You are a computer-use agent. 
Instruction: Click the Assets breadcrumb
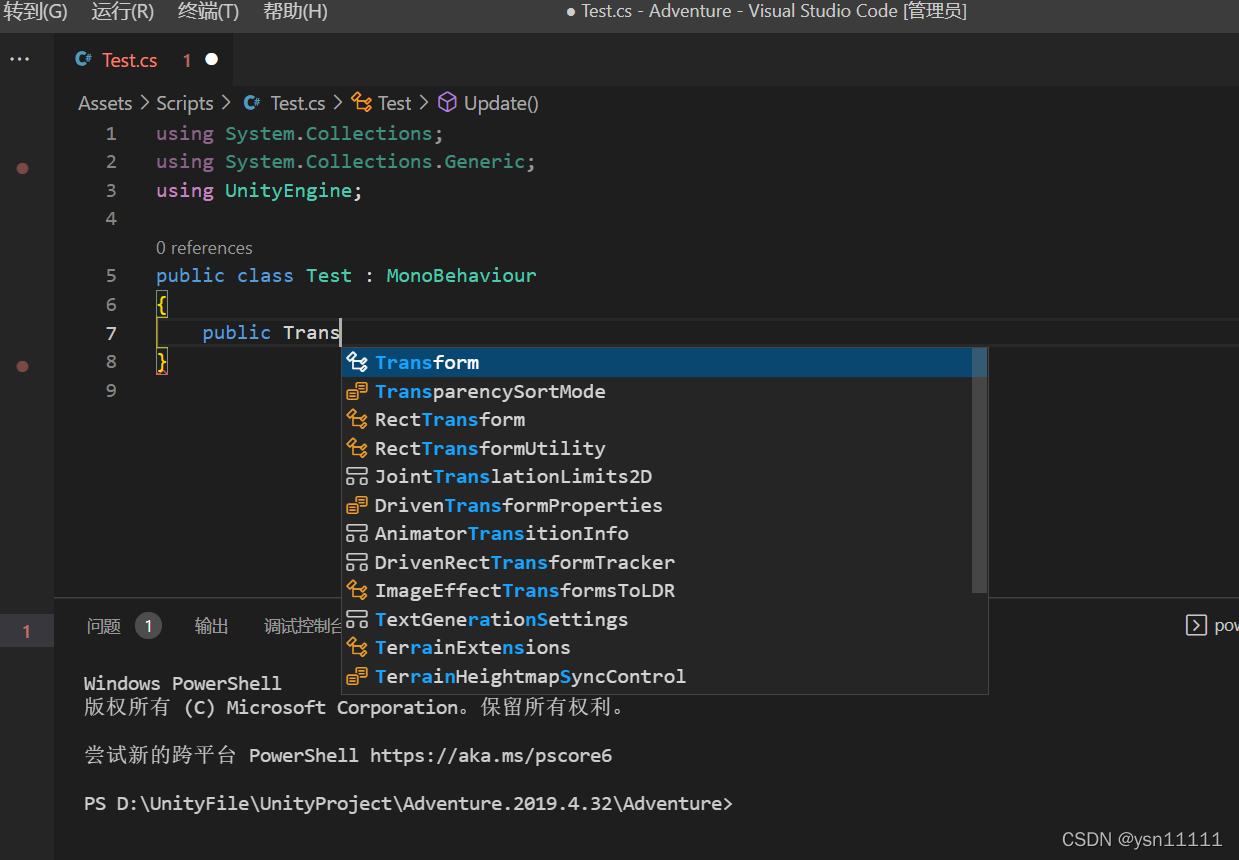point(105,103)
